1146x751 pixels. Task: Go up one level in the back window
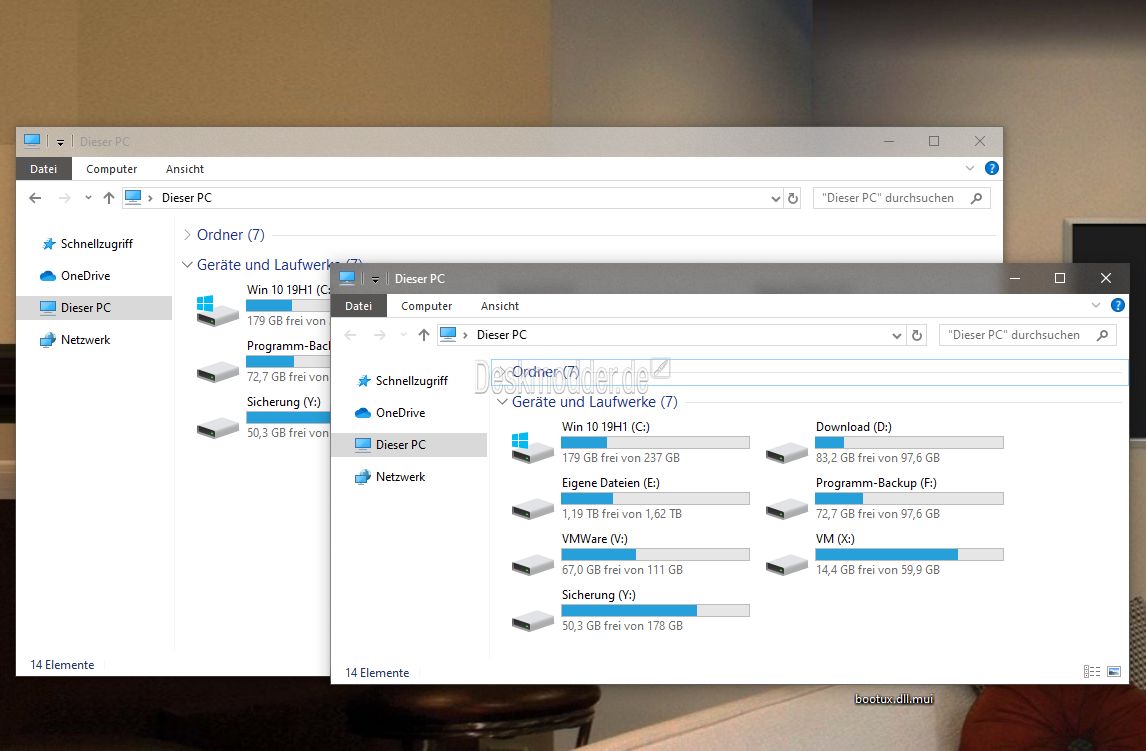click(109, 198)
